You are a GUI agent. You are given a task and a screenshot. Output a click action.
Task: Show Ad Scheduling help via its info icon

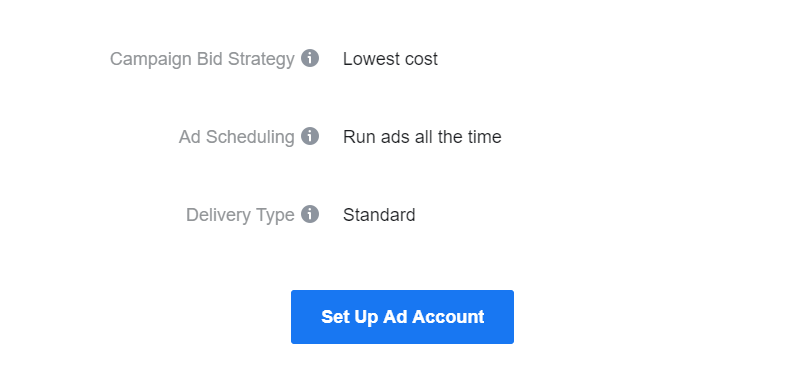click(310, 137)
